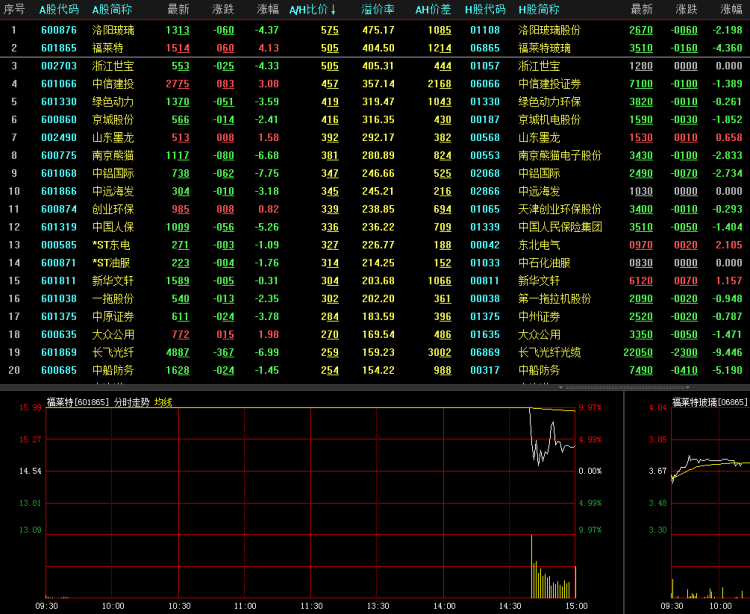The width and height of the screenshot is (750, 614).
Task: Open stock code 601066 中信建投
Action: coord(58,84)
